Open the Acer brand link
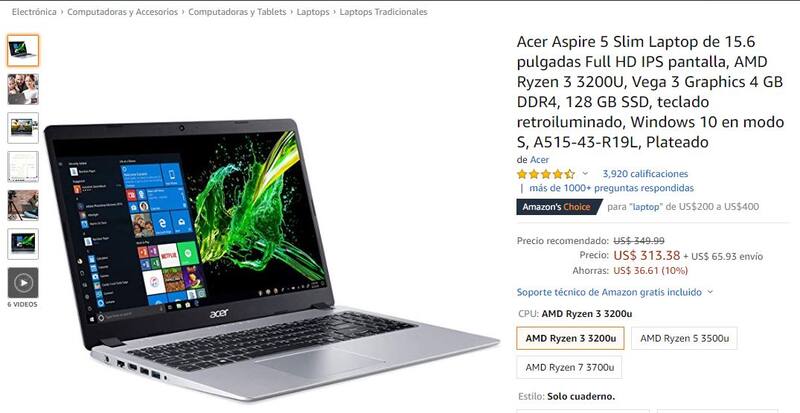This screenshot has width=800, height=413. [x=539, y=160]
